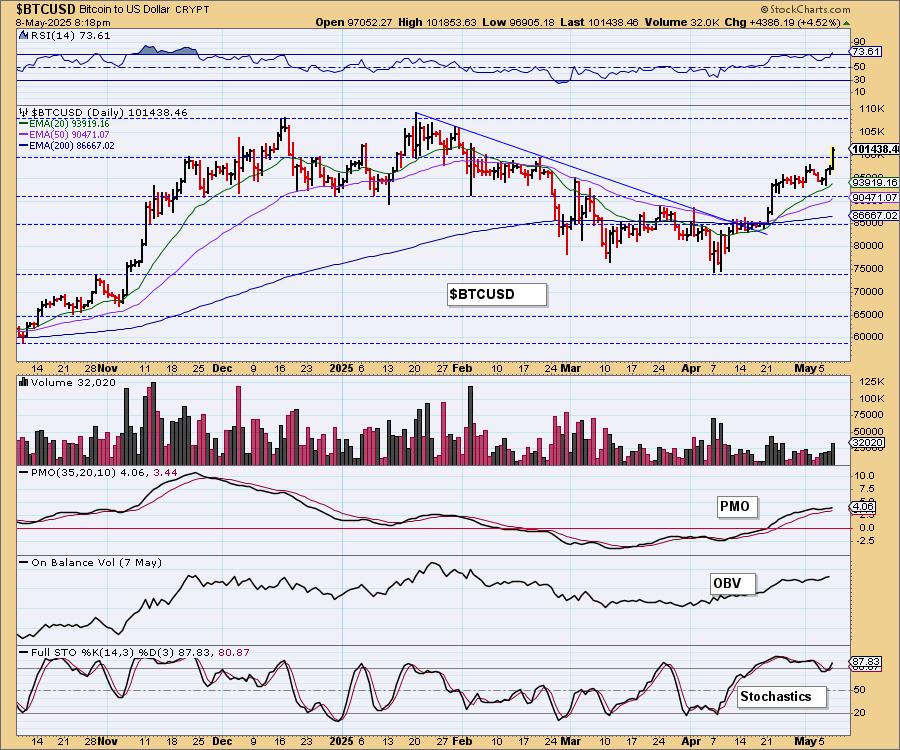900x750 pixels.
Task: Click the 101438.46 last price tag on the right axis
Action: pos(875,149)
